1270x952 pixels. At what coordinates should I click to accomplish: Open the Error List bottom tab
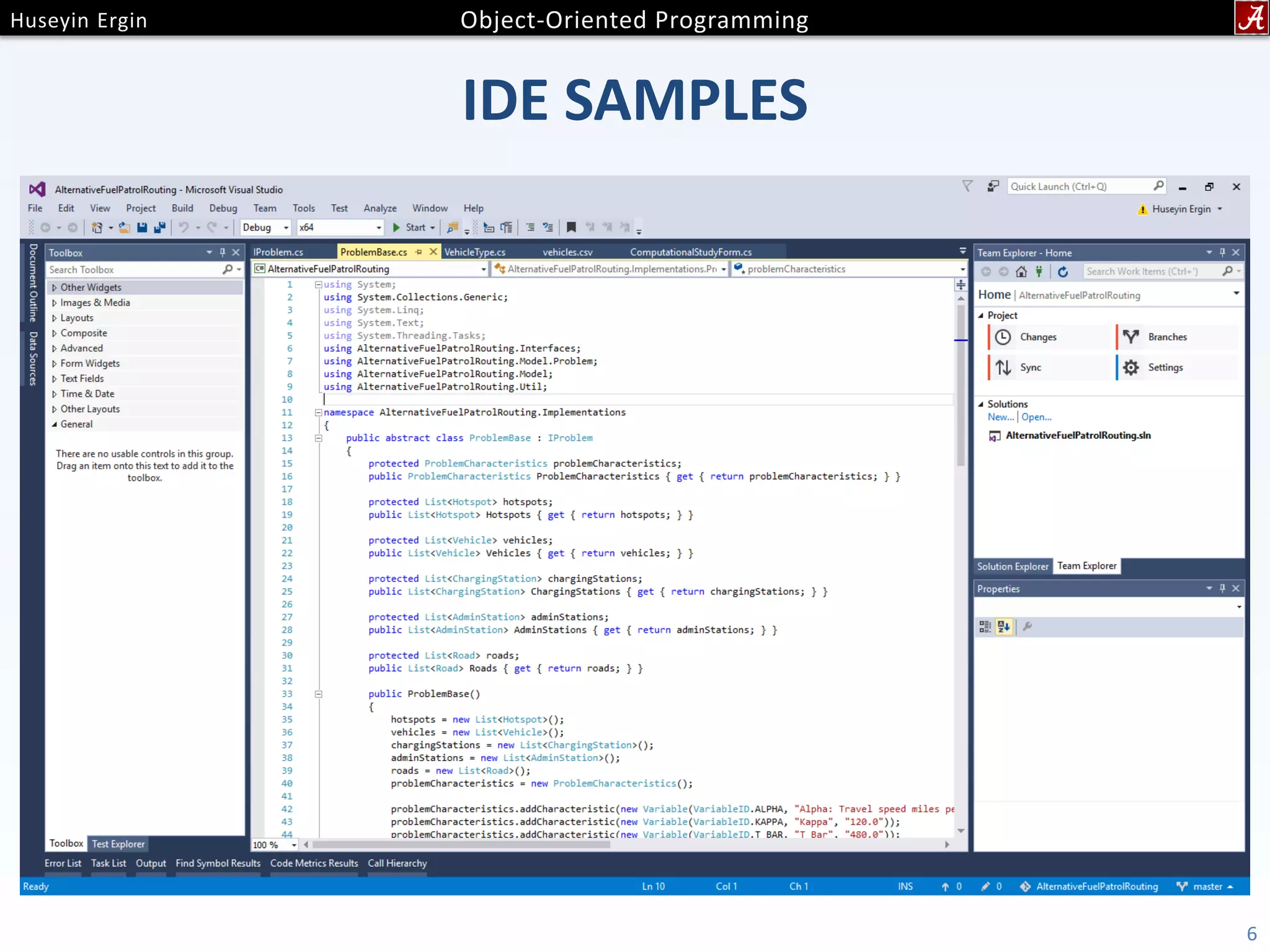[63, 863]
